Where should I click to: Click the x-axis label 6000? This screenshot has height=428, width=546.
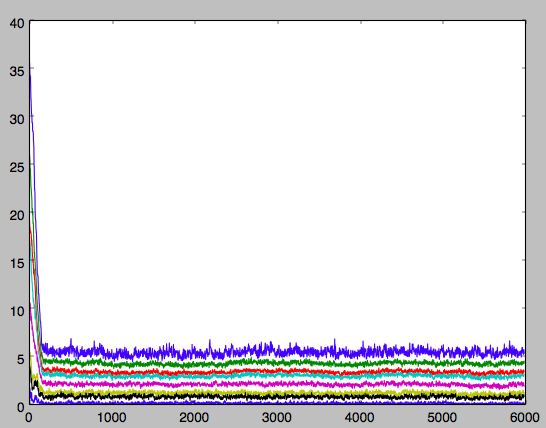click(x=524, y=417)
